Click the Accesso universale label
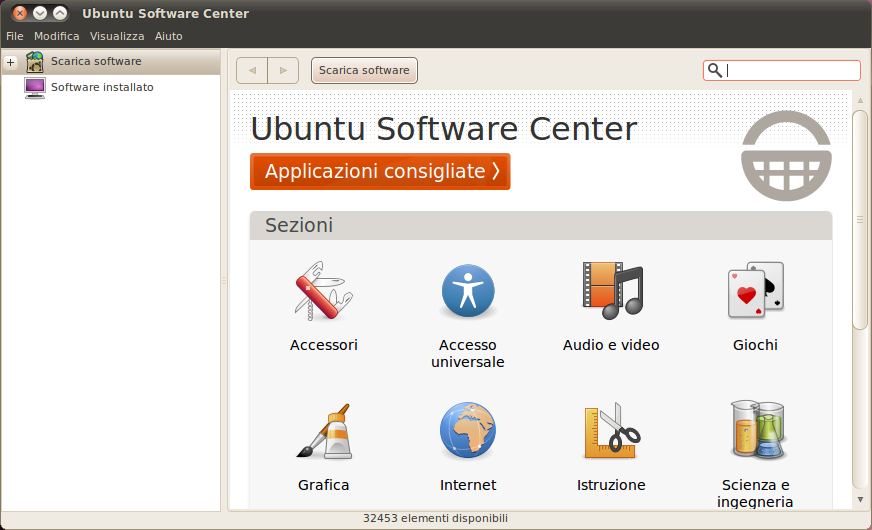 468,354
